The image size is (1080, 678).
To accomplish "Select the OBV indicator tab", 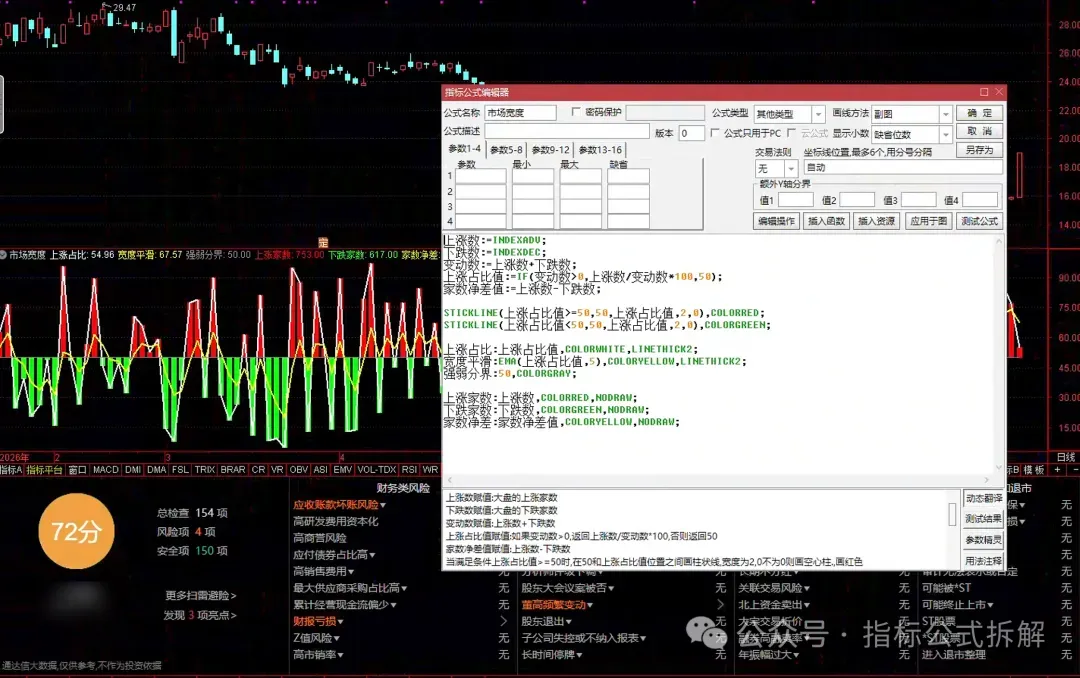I will coord(298,469).
